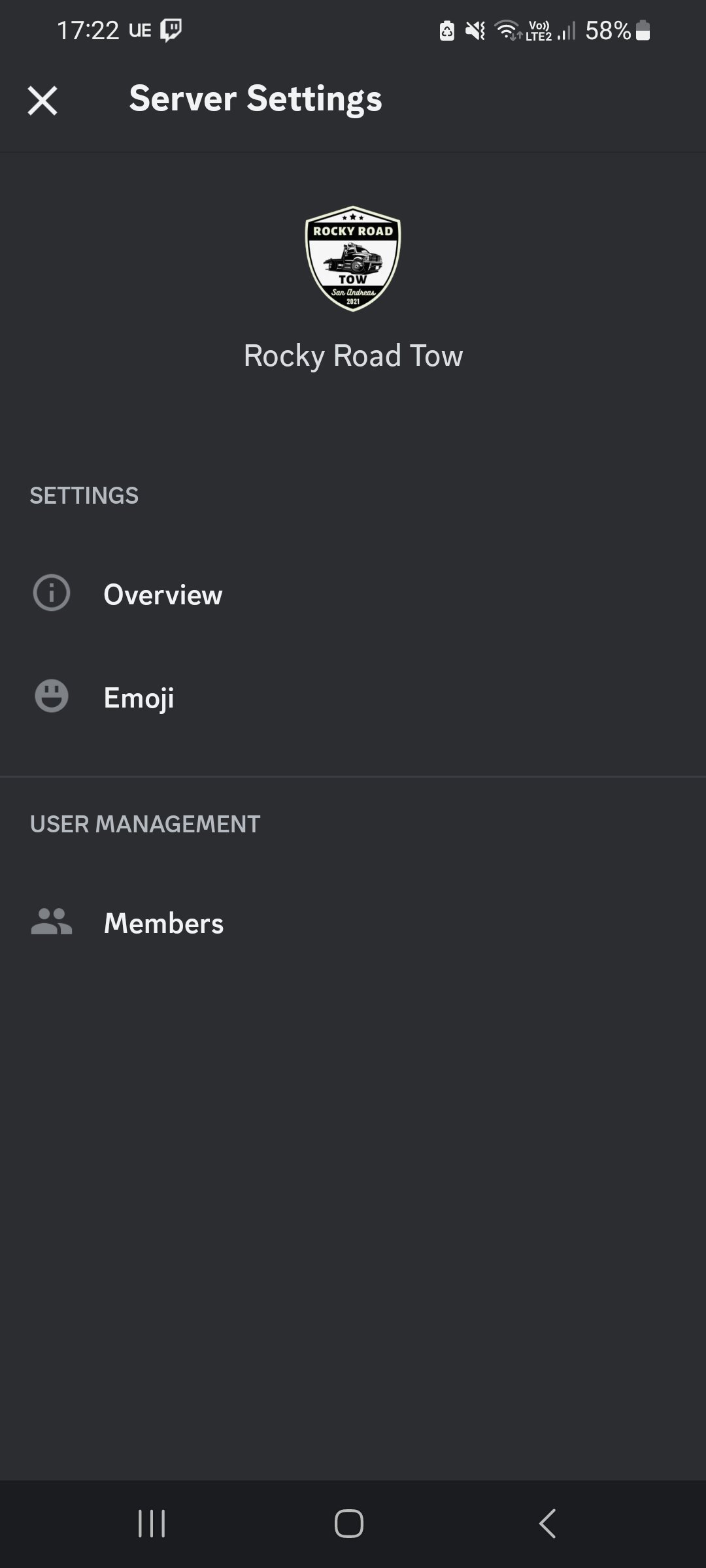The width and height of the screenshot is (706, 1568).
Task: Click the Overview info circle icon
Action: coord(52,593)
